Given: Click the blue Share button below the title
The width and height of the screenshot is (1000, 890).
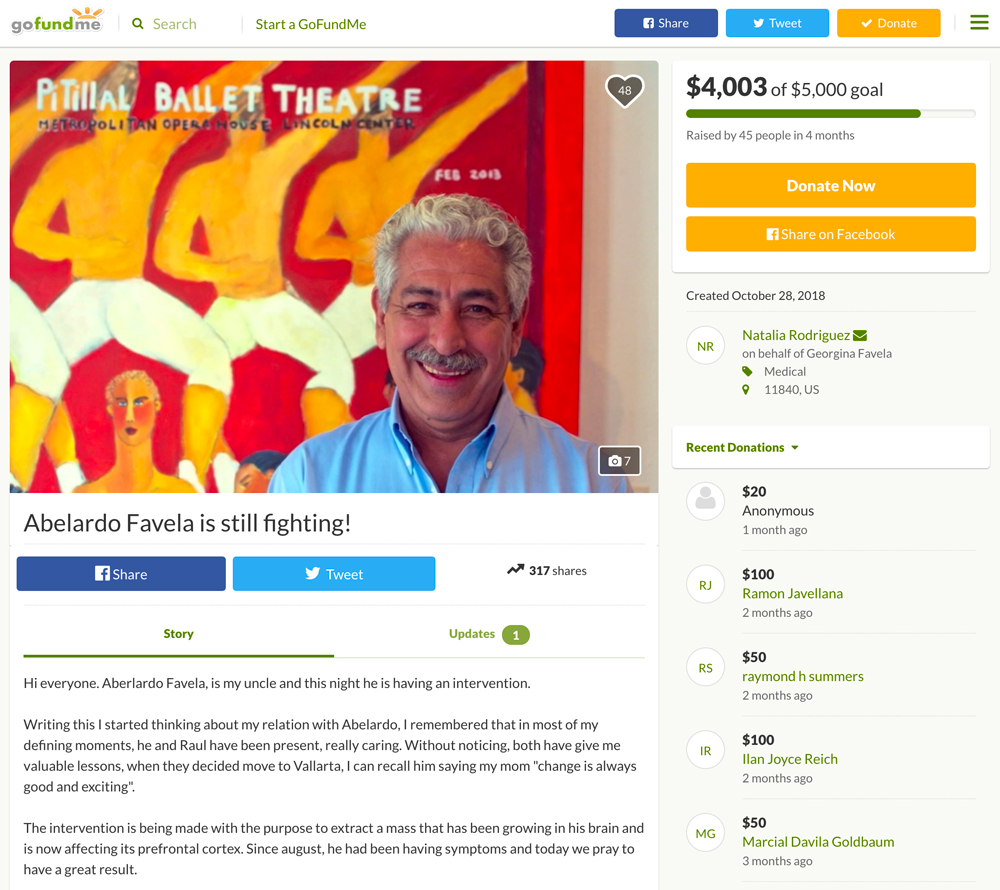Looking at the screenshot, I should (x=121, y=574).
